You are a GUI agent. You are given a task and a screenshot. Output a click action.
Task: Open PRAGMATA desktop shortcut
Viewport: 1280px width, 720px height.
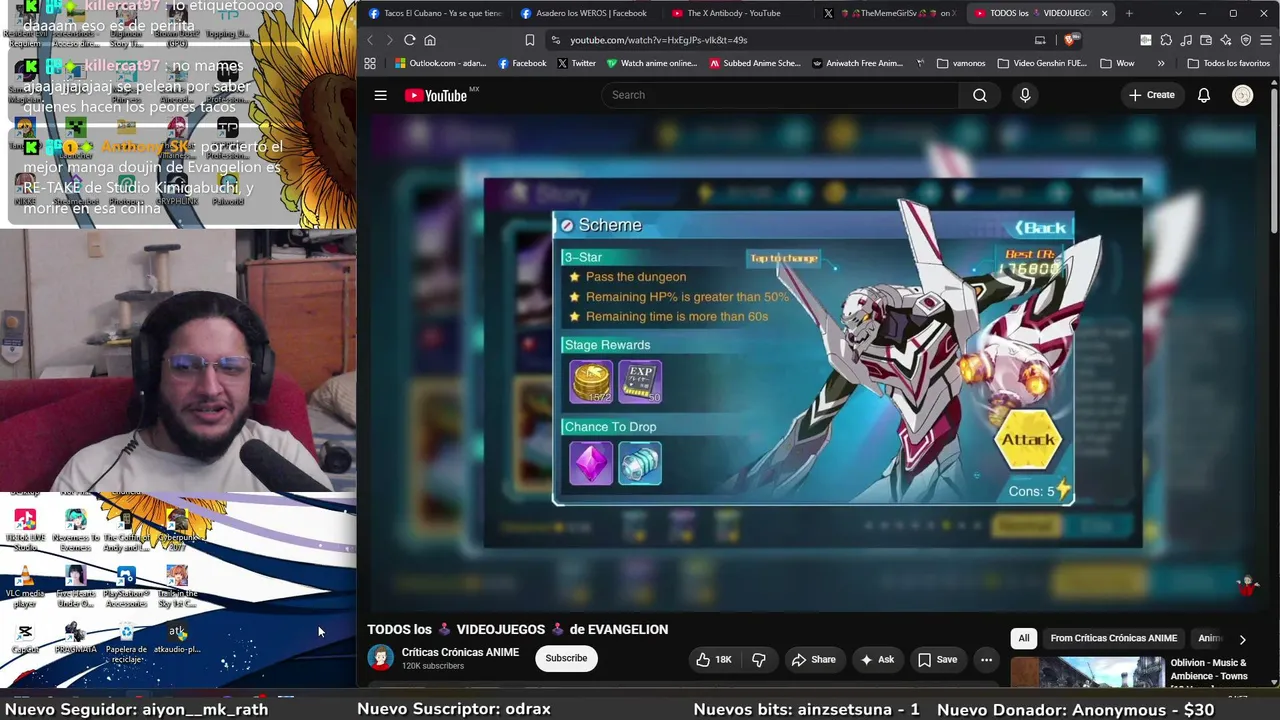tap(75, 639)
